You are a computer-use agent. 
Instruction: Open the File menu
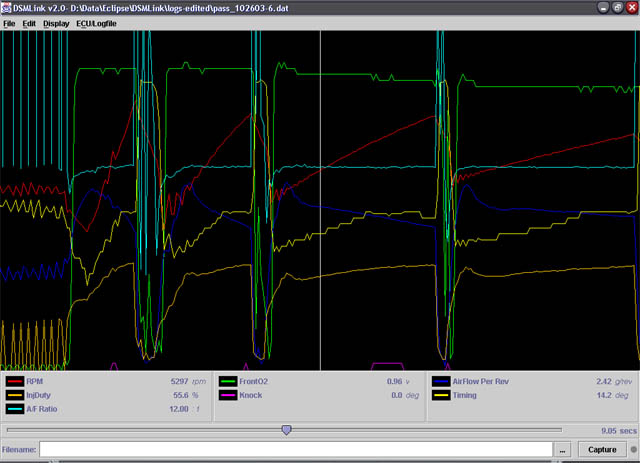click(9, 22)
